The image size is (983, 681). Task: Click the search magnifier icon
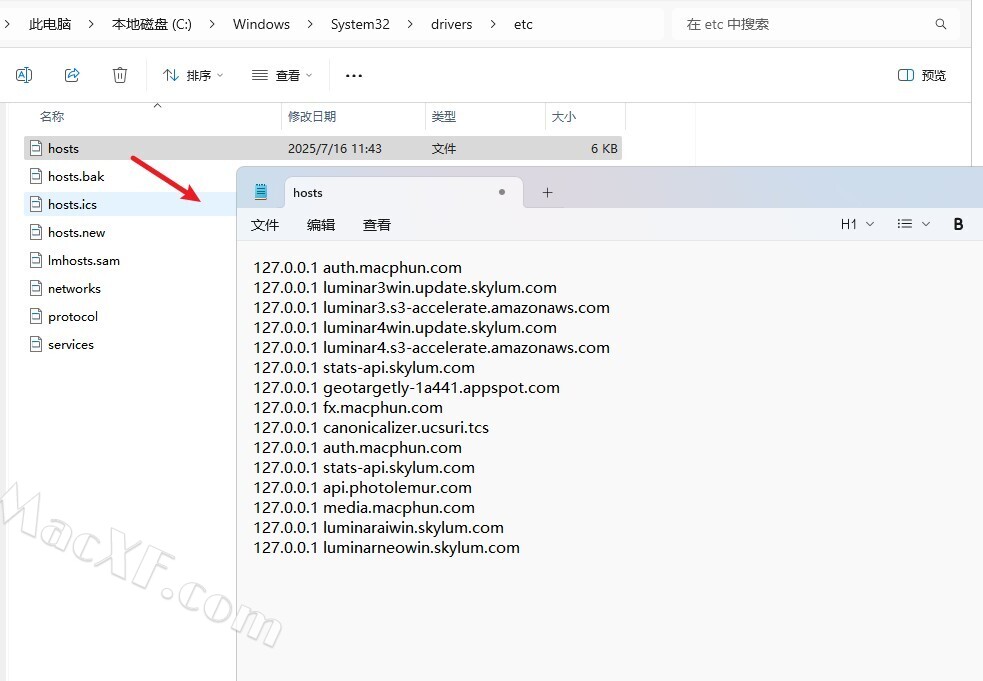tap(940, 24)
